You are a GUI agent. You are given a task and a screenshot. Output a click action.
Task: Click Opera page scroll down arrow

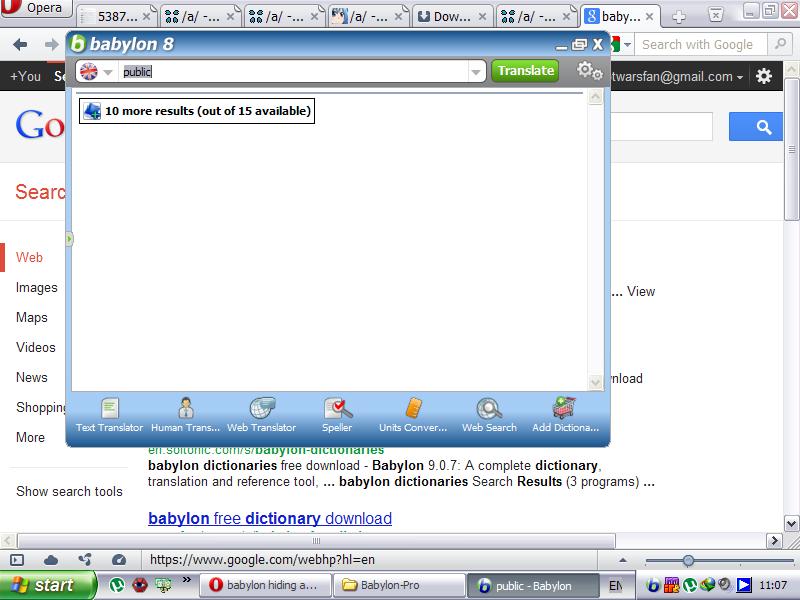pyautogui.click(x=791, y=523)
